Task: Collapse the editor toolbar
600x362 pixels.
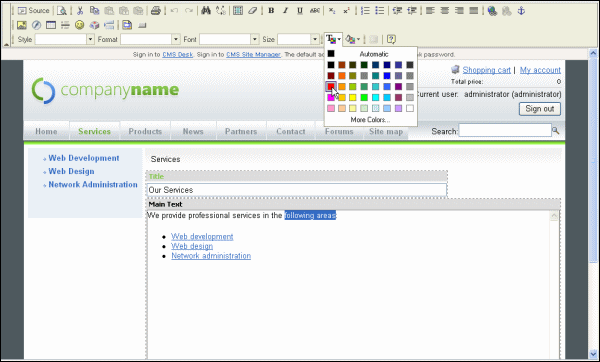Action: point(6,44)
